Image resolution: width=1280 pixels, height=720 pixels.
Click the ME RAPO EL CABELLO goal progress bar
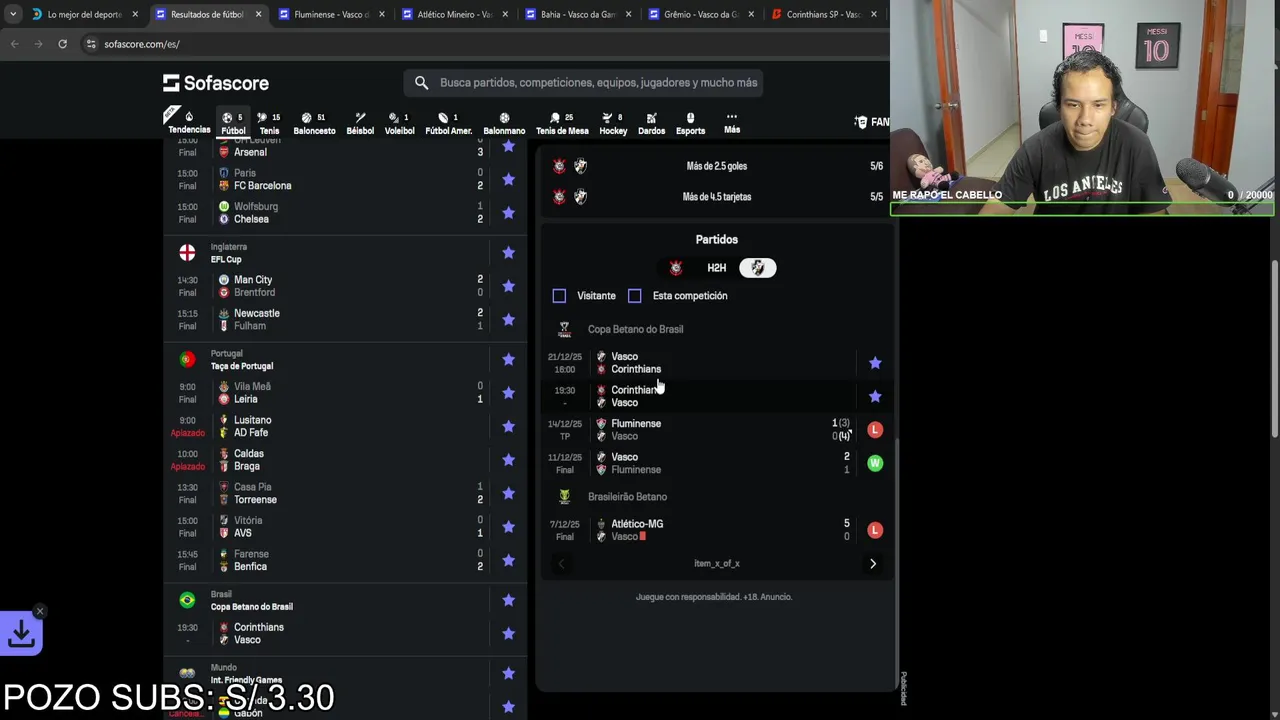pyautogui.click(x=1082, y=210)
